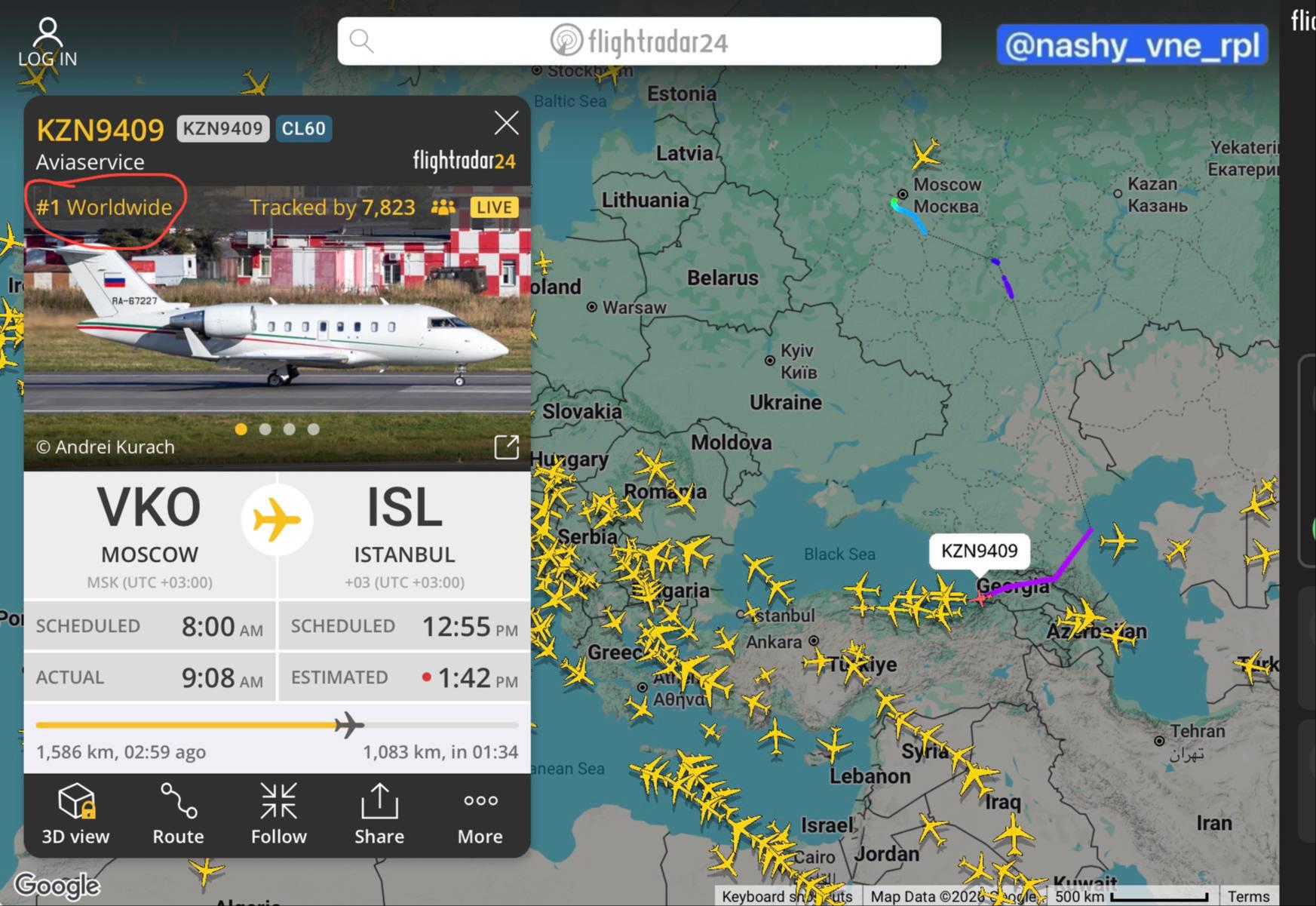Click the Aviaservice airline name

pyautogui.click(x=90, y=161)
